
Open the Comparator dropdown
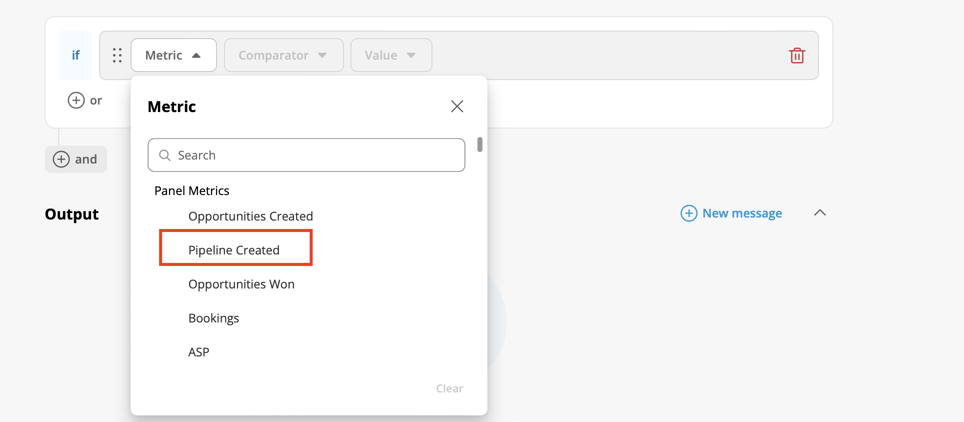click(283, 55)
